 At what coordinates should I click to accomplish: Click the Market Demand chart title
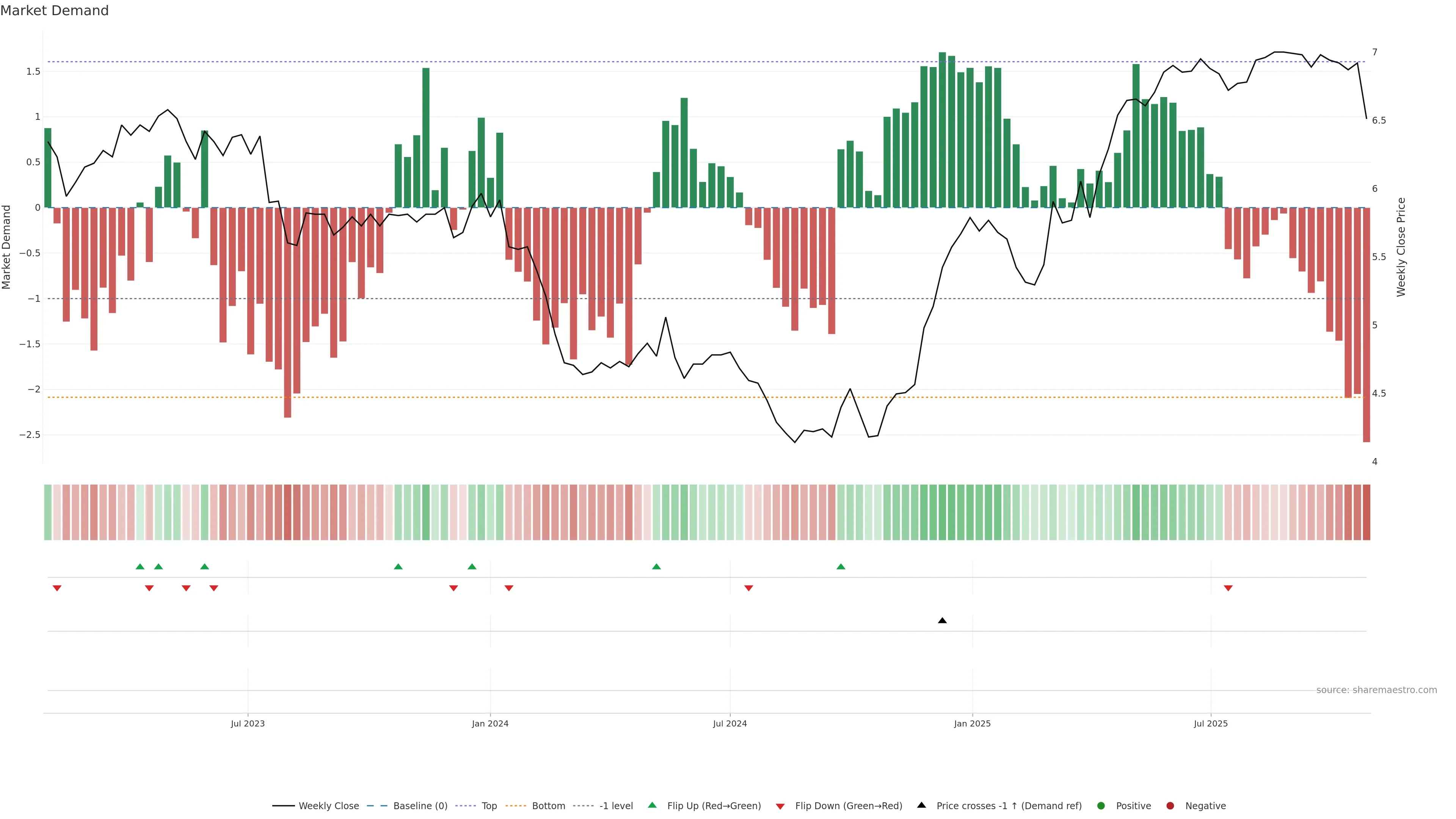click(54, 11)
